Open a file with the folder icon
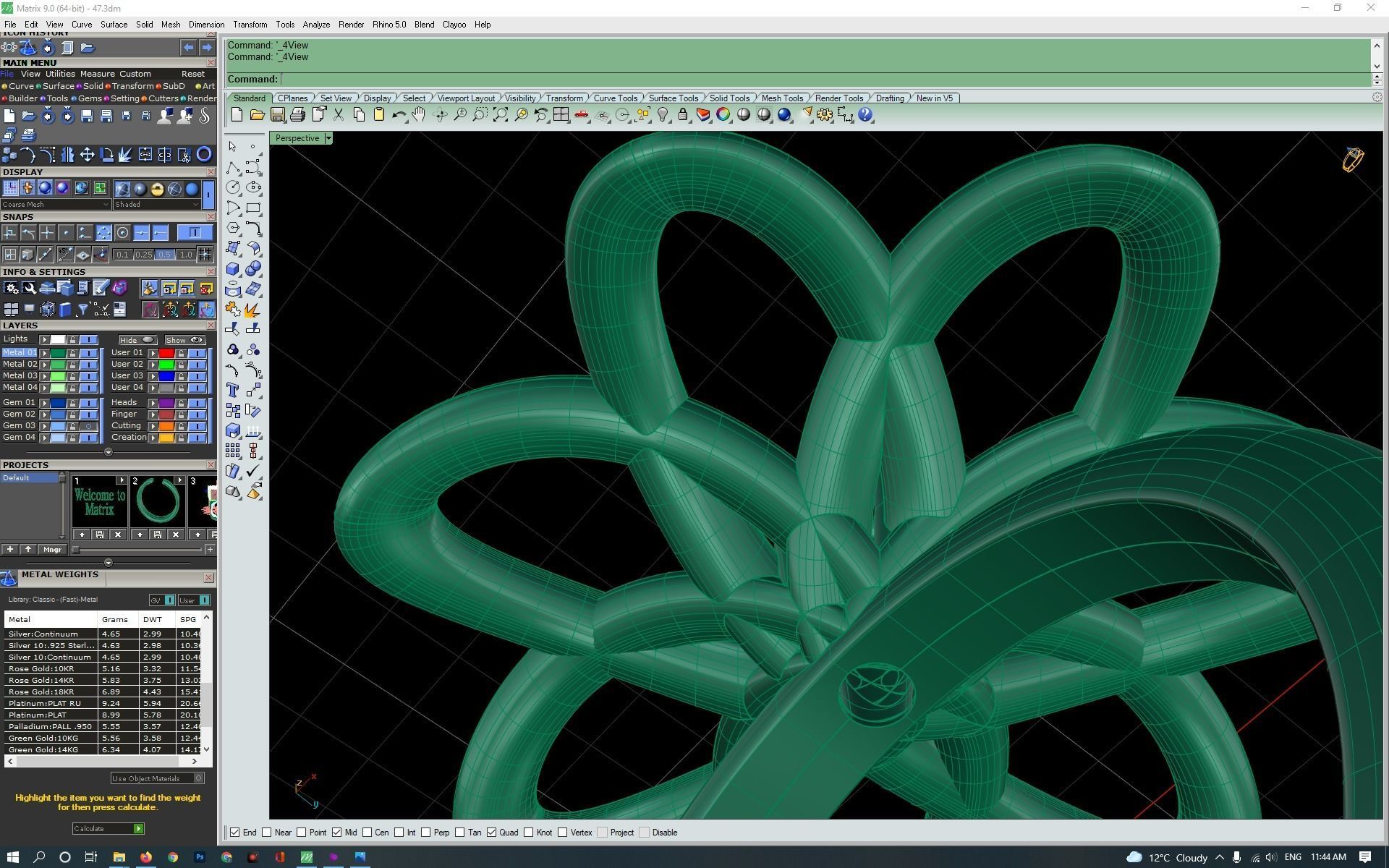Image resolution: width=1389 pixels, height=868 pixels. (x=257, y=115)
